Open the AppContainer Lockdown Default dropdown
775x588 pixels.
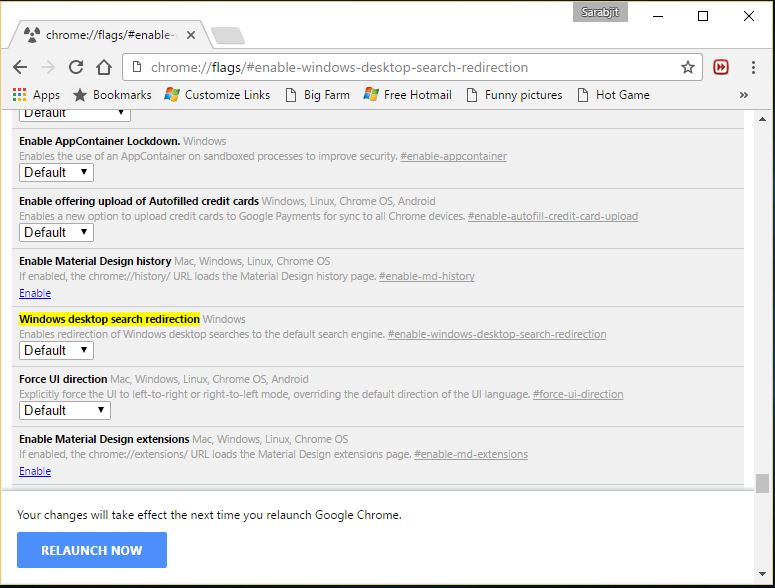(x=56, y=172)
